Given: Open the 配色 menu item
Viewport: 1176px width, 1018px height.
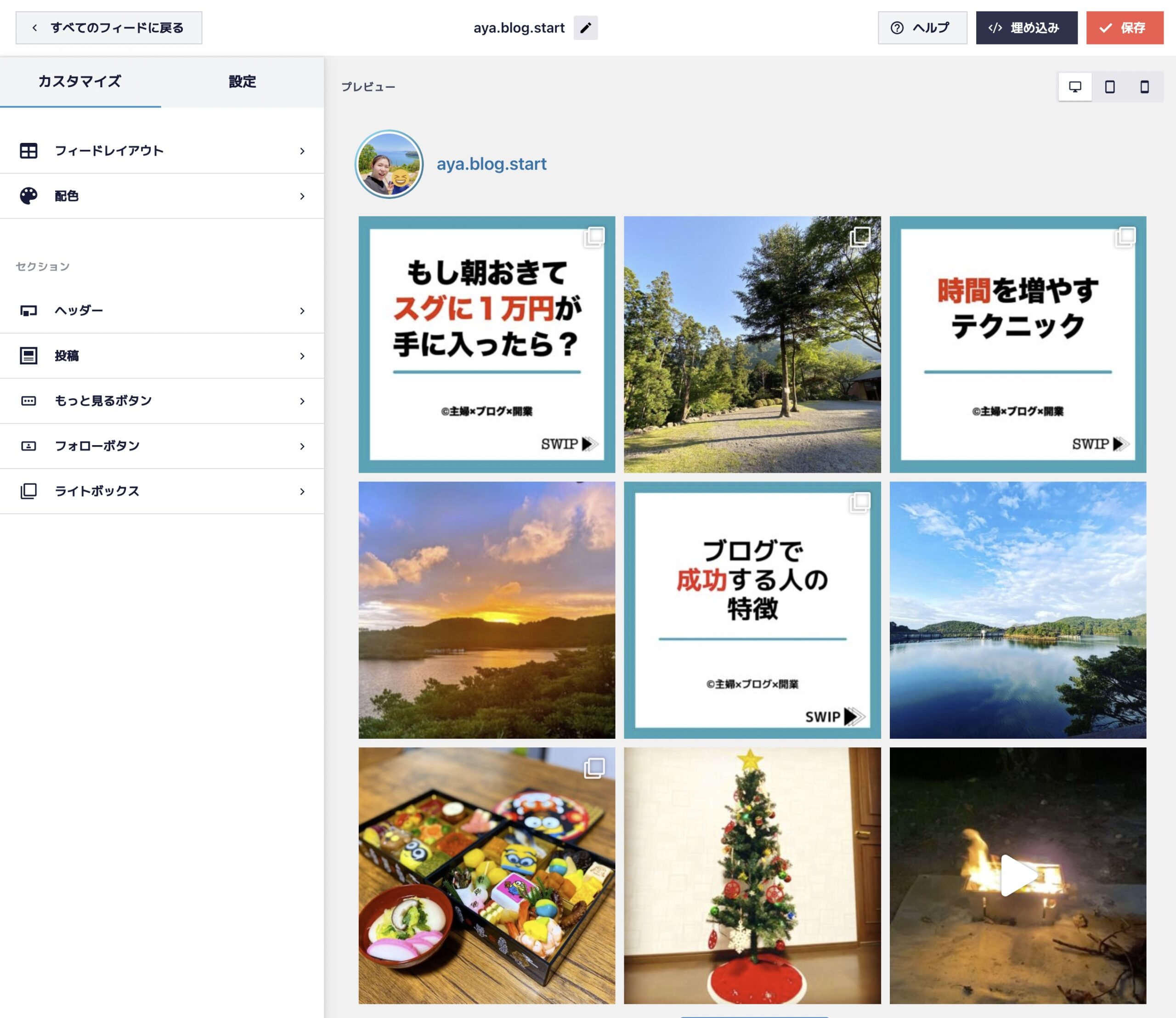Looking at the screenshot, I should (x=162, y=196).
